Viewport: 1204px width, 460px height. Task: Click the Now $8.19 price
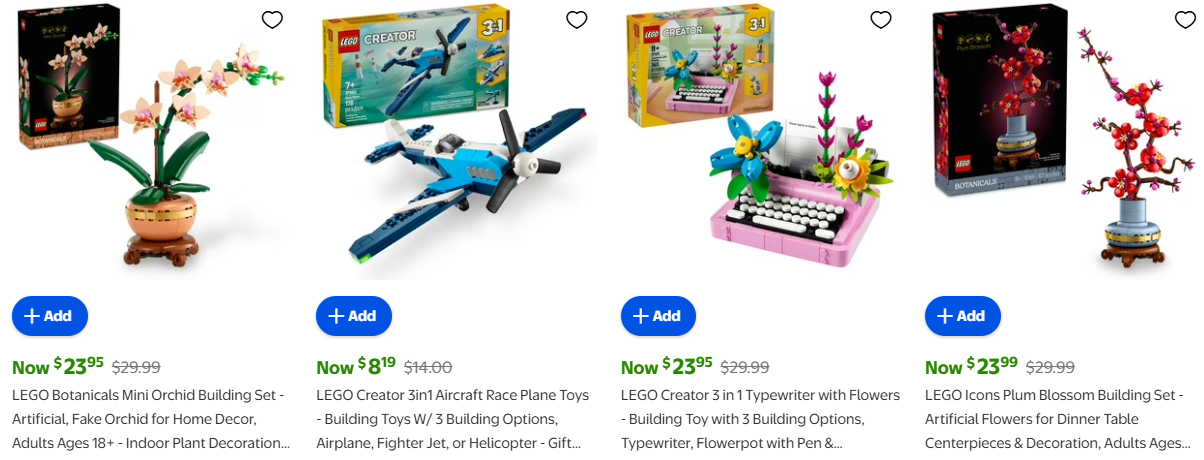click(x=356, y=366)
